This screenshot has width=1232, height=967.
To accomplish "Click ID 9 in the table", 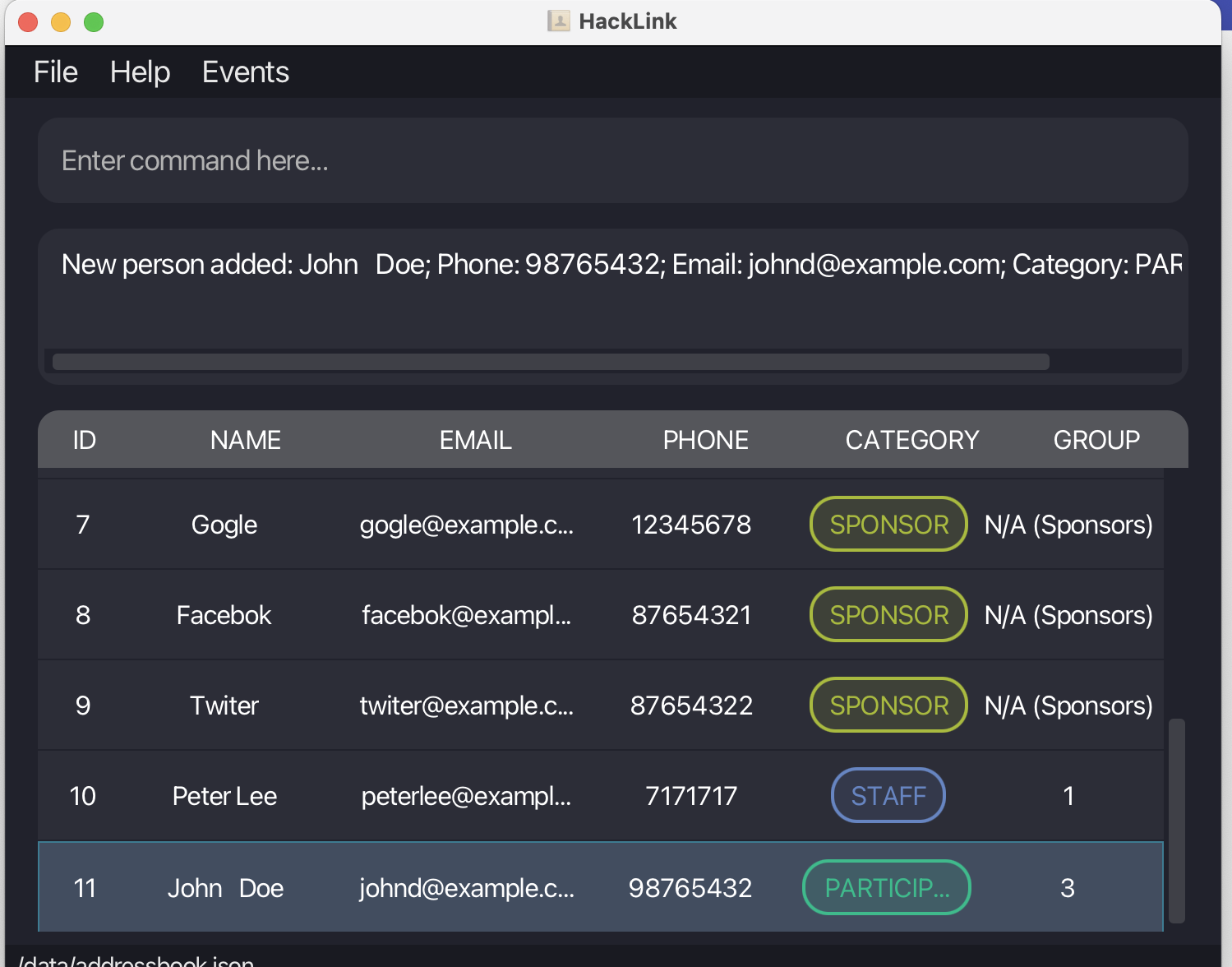I will (83, 706).
